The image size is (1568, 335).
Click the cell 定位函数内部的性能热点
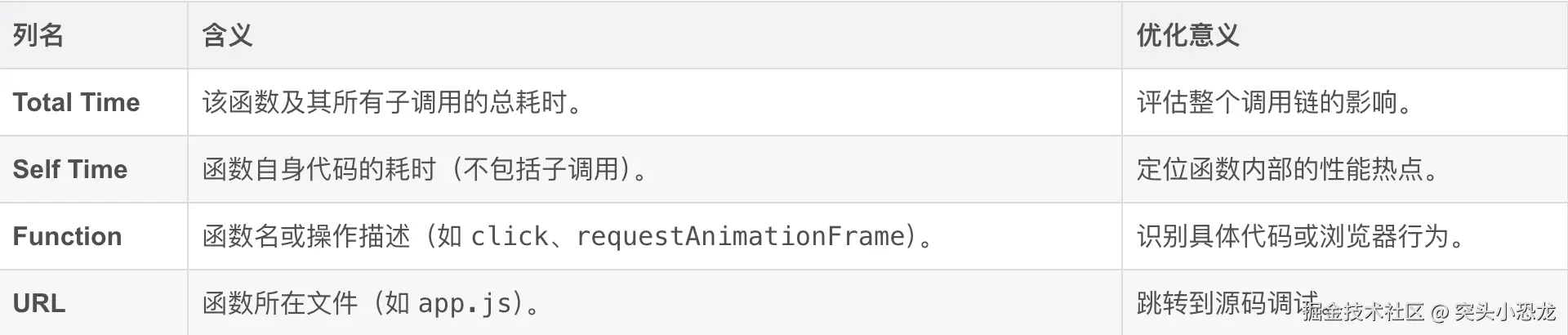tap(1287, 169)
